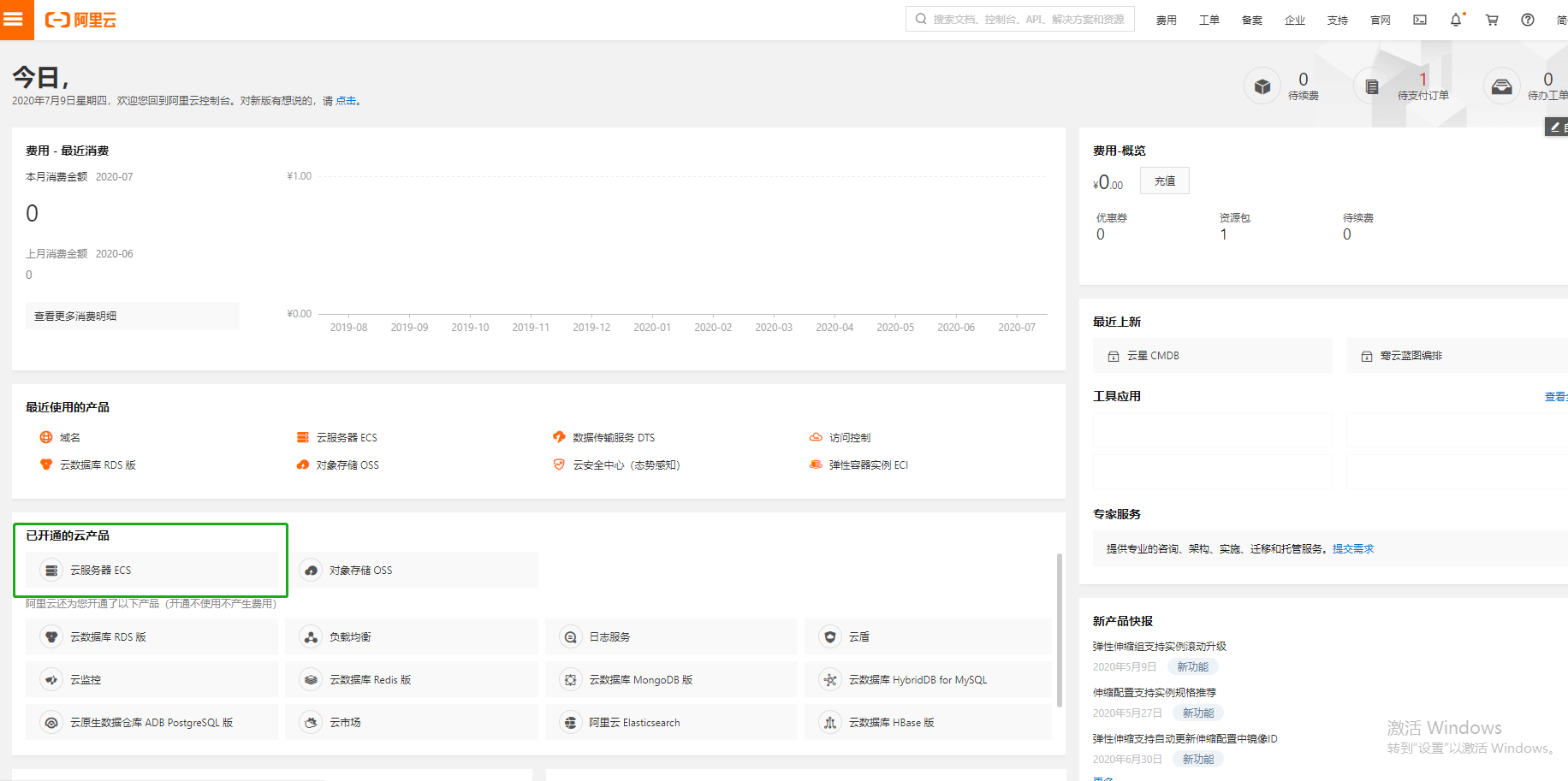Click the 云市场 icon

[x=311, y=723]
